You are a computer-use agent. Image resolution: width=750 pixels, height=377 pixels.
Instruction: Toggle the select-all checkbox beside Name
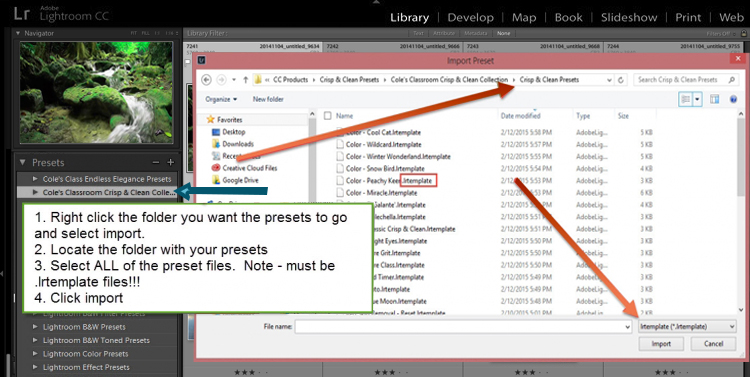pyautogui.click(x=328, y=116)
